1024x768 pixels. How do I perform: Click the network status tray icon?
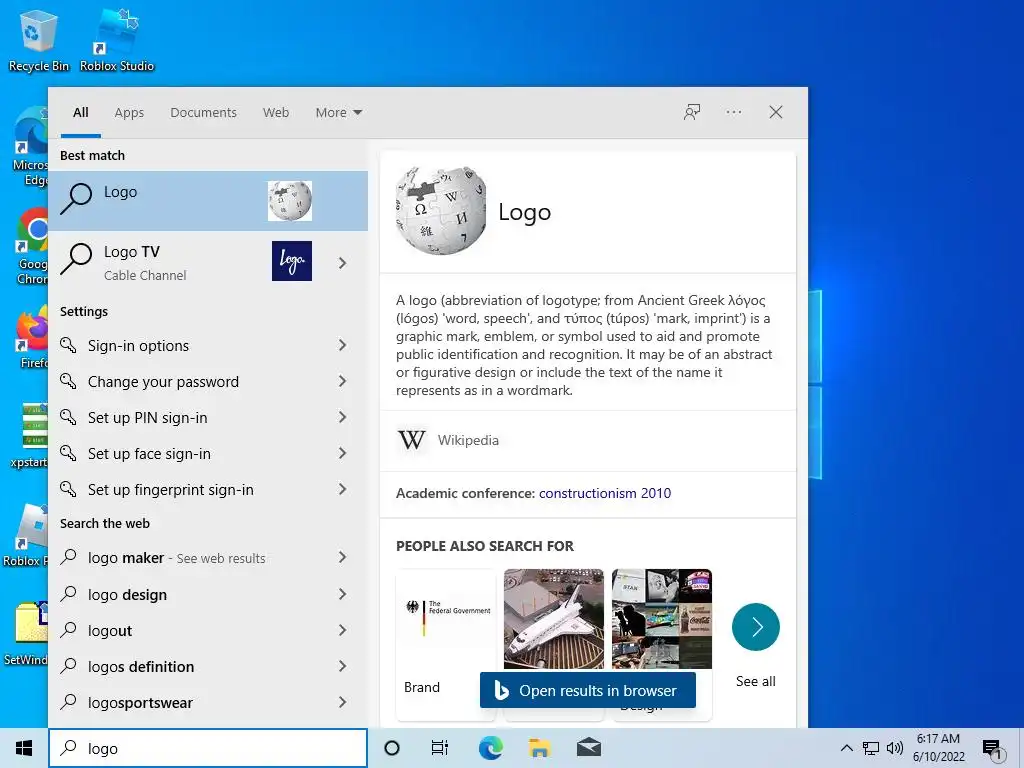(871, 748)
